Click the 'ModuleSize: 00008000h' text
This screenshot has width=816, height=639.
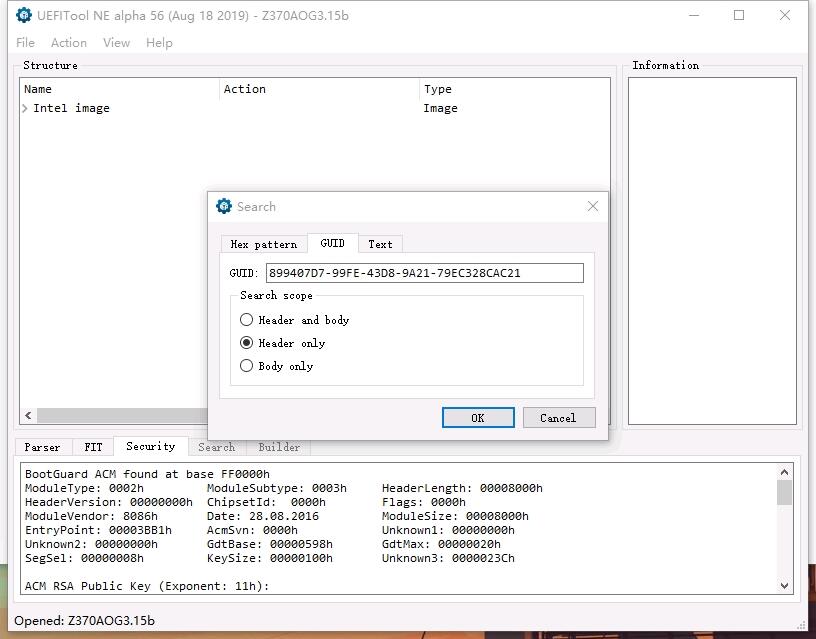455,516
